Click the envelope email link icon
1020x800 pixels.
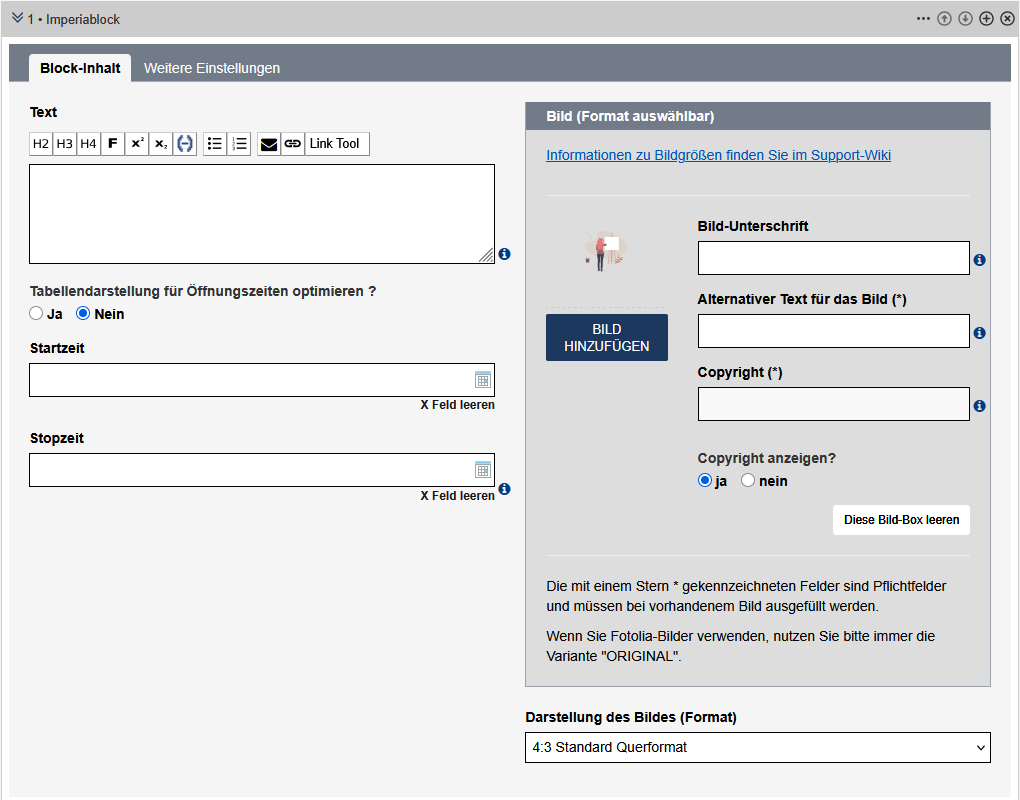click(269, 144)
